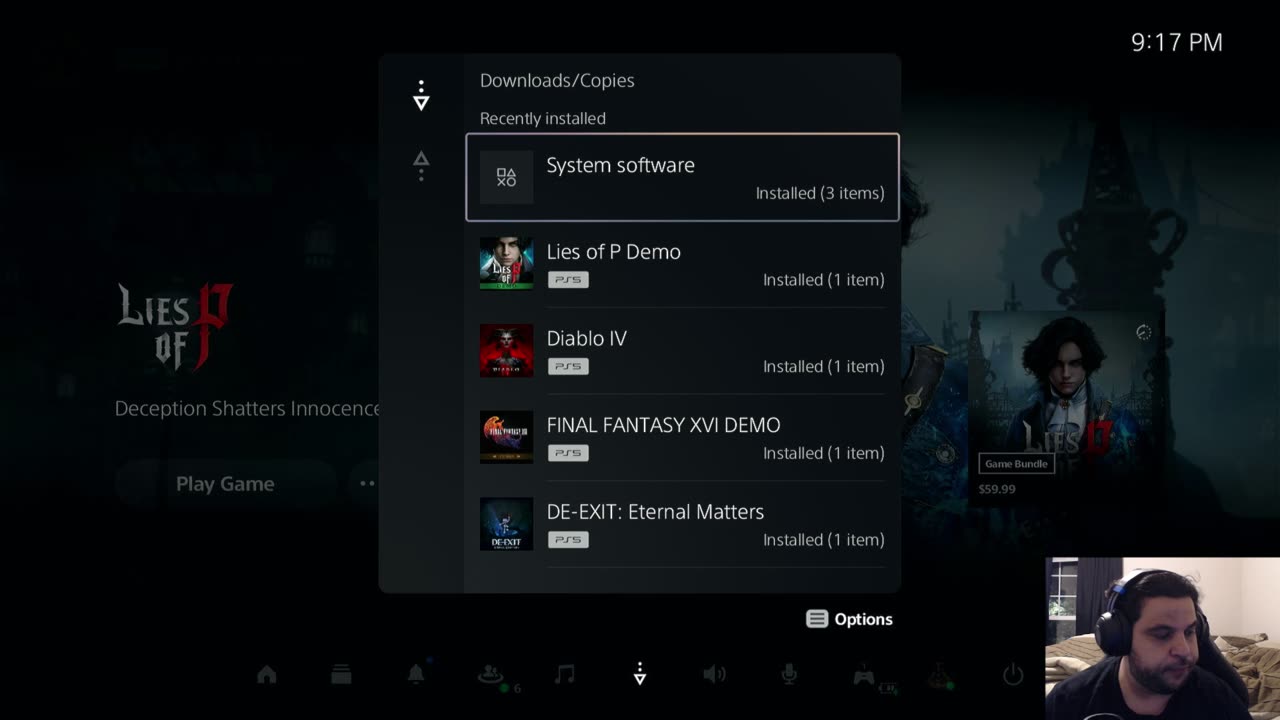Select Lies of P Demo row
The width and height of the screenshot is (1280, 720).
(682, 264)
